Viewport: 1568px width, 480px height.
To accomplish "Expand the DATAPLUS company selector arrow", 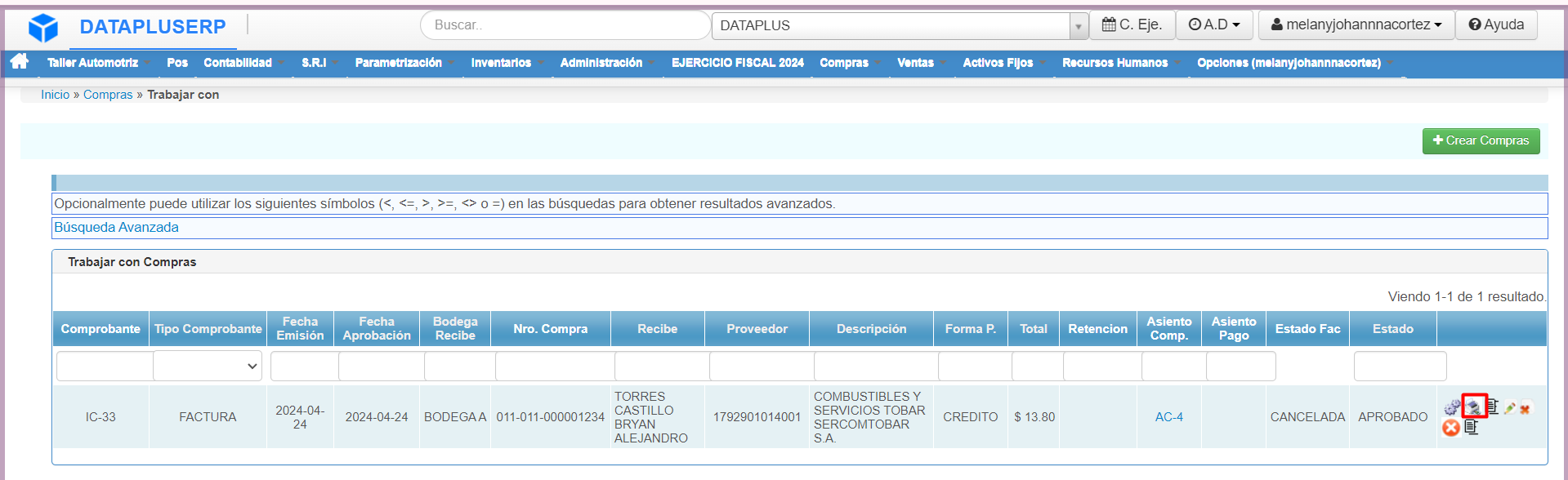I will (1079, 26).
